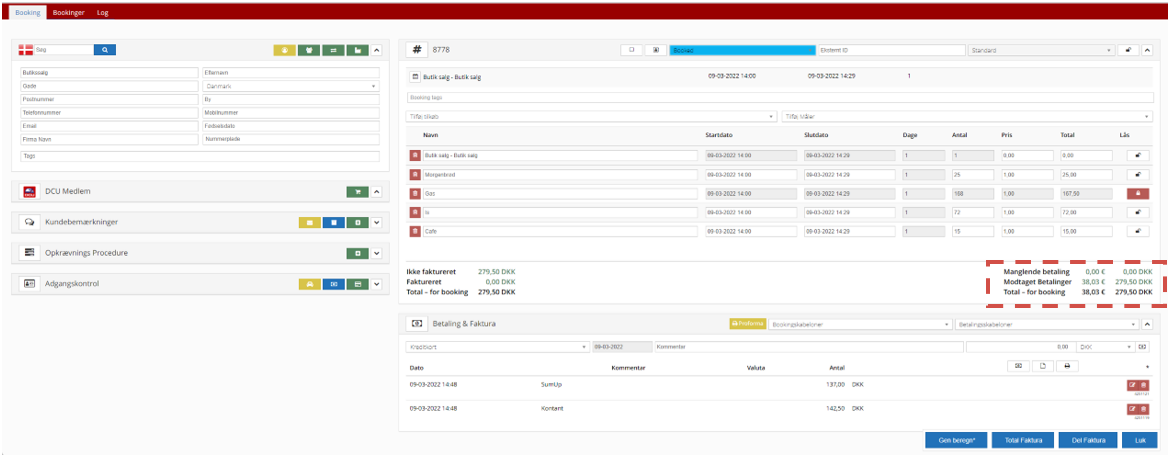This screenshot has height=465, width=1171.
Task: Open the Log tab
Action: coord(103,12)
